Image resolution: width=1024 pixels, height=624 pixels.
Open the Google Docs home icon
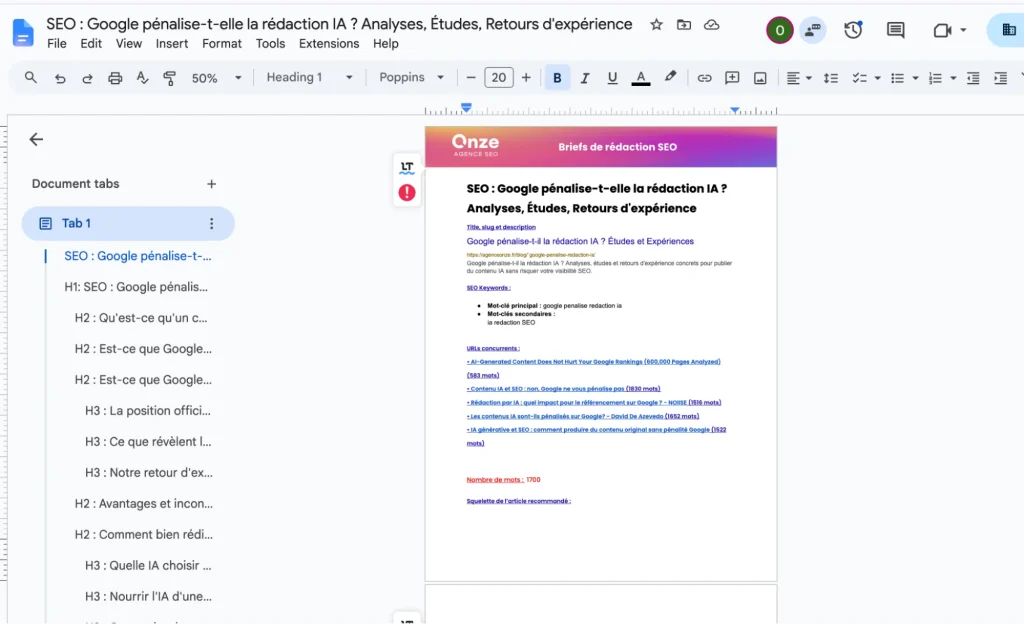[x=23, y=33]
